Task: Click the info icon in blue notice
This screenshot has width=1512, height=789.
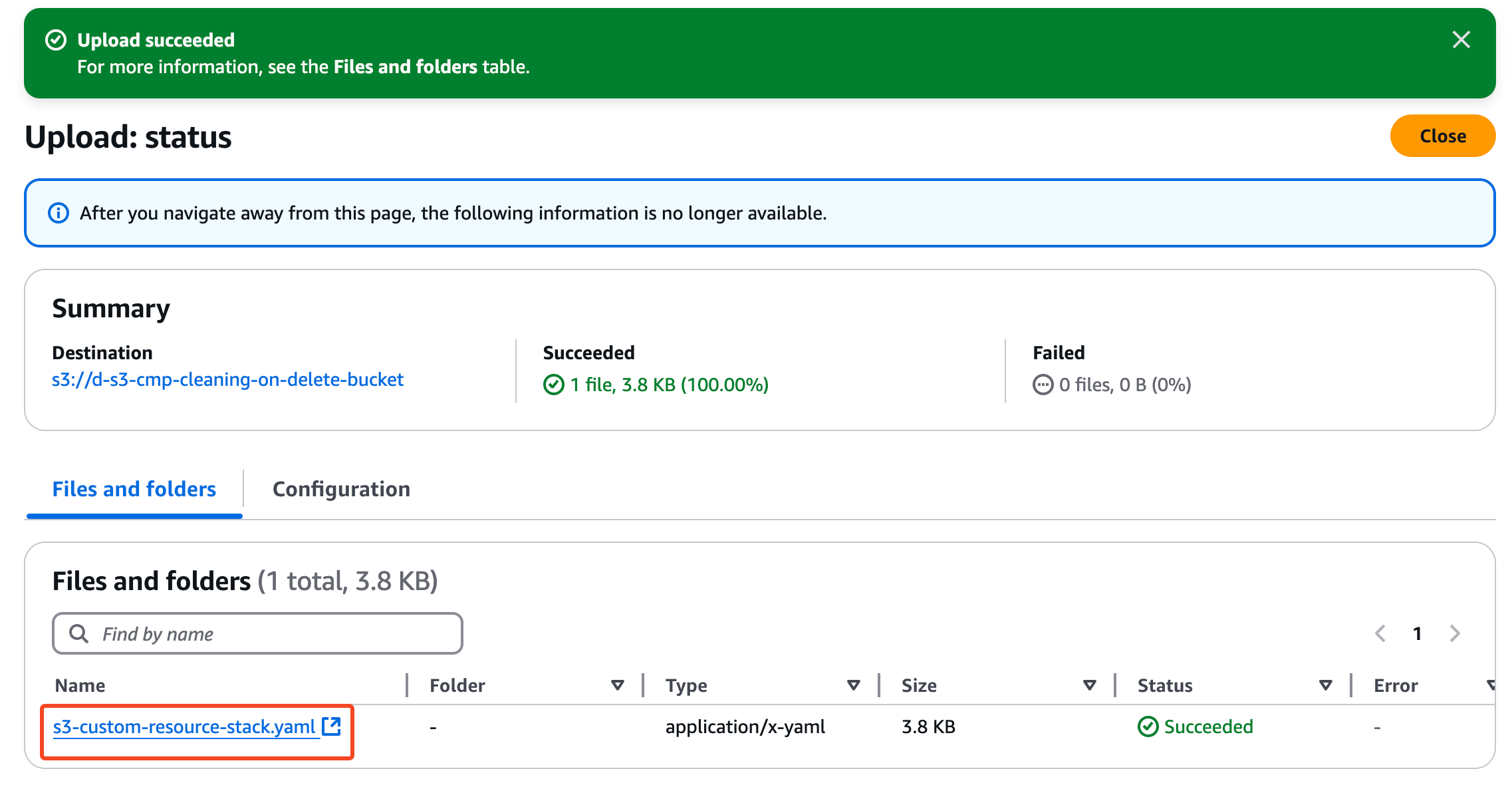Action: pyautogui.click(x=59, y=213)
